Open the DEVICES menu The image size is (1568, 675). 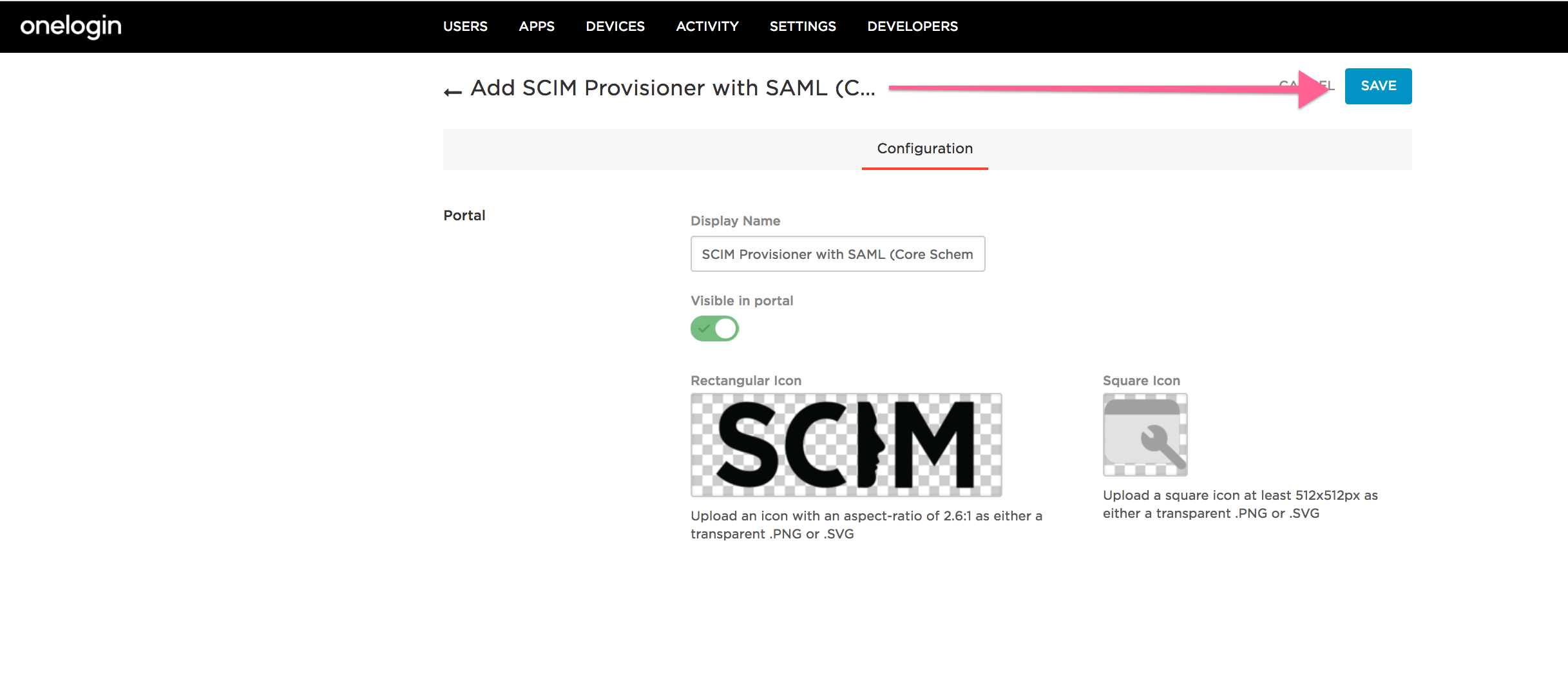[615, 26]
